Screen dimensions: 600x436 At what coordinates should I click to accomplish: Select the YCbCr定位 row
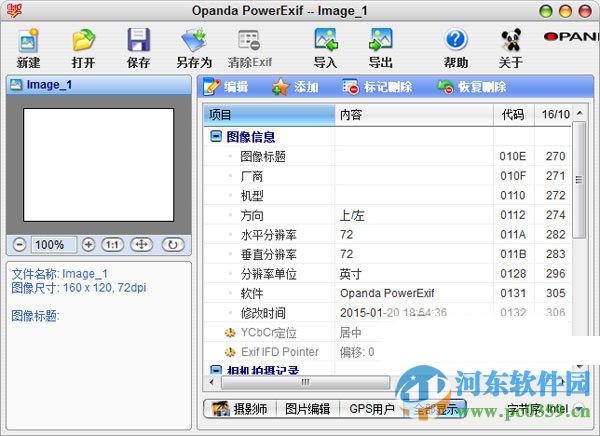[x=388, y=333]
